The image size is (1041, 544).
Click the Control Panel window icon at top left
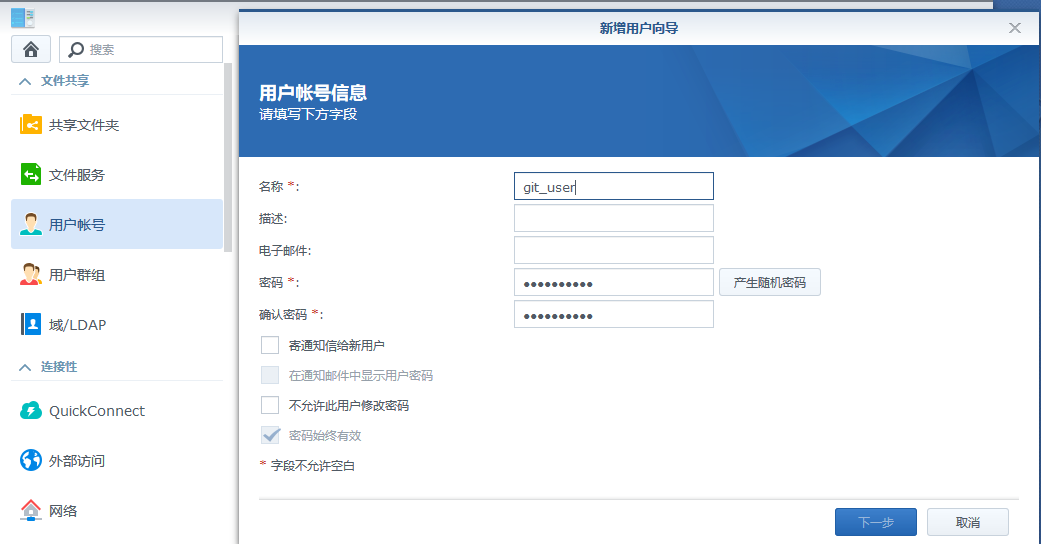pyautogui.click(x=23, y=17)
